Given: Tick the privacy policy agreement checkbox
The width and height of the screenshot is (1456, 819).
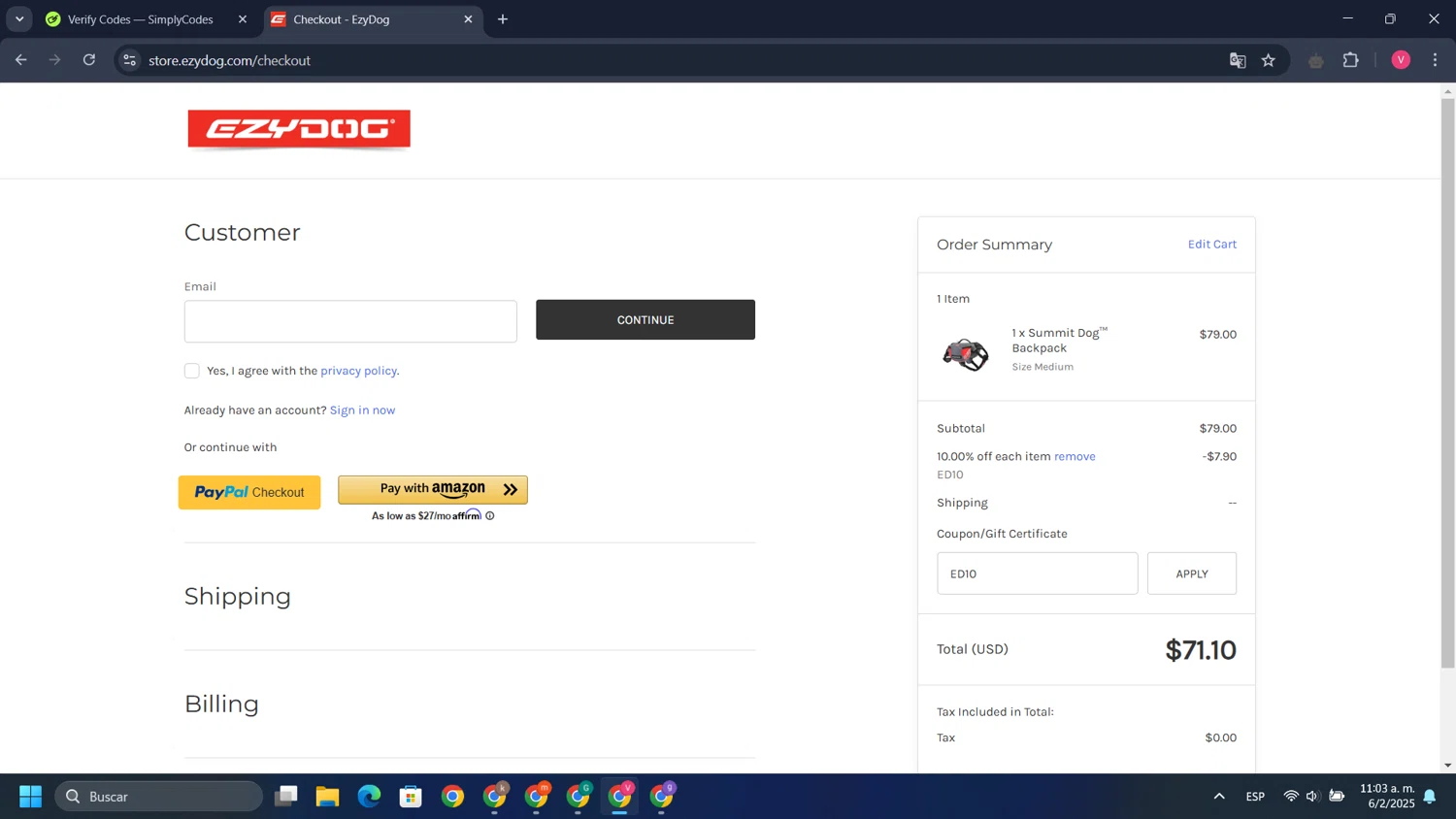Looking at the screenshot, I should coord(192,371).
